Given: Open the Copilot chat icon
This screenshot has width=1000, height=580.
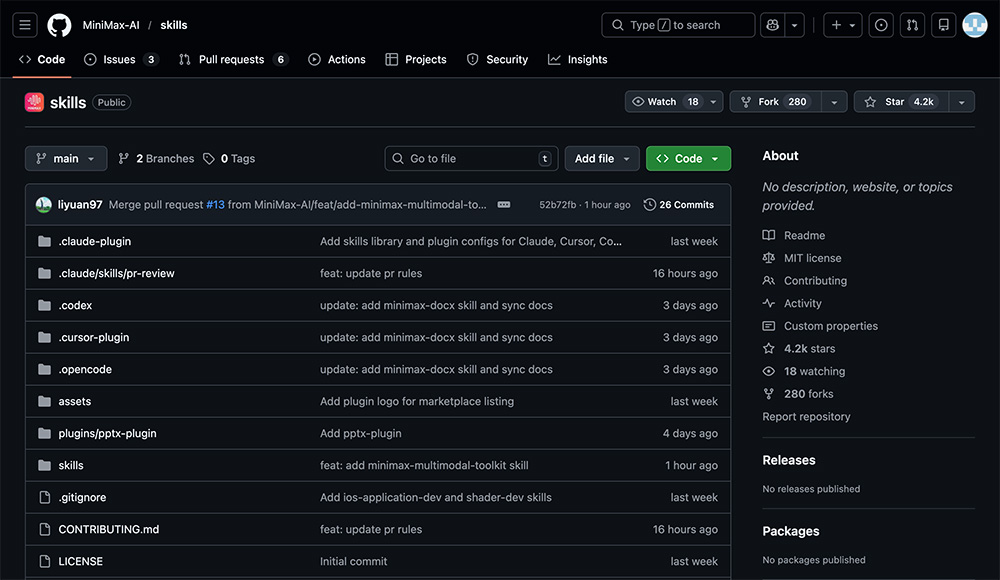Looking at the screenshot, I should (771, 25).
